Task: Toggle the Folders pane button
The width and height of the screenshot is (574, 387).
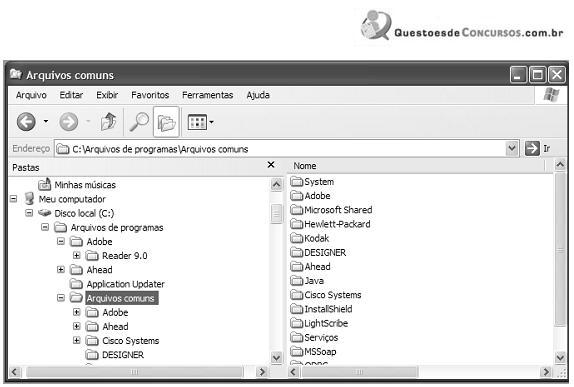Action: tap(166, 122)
